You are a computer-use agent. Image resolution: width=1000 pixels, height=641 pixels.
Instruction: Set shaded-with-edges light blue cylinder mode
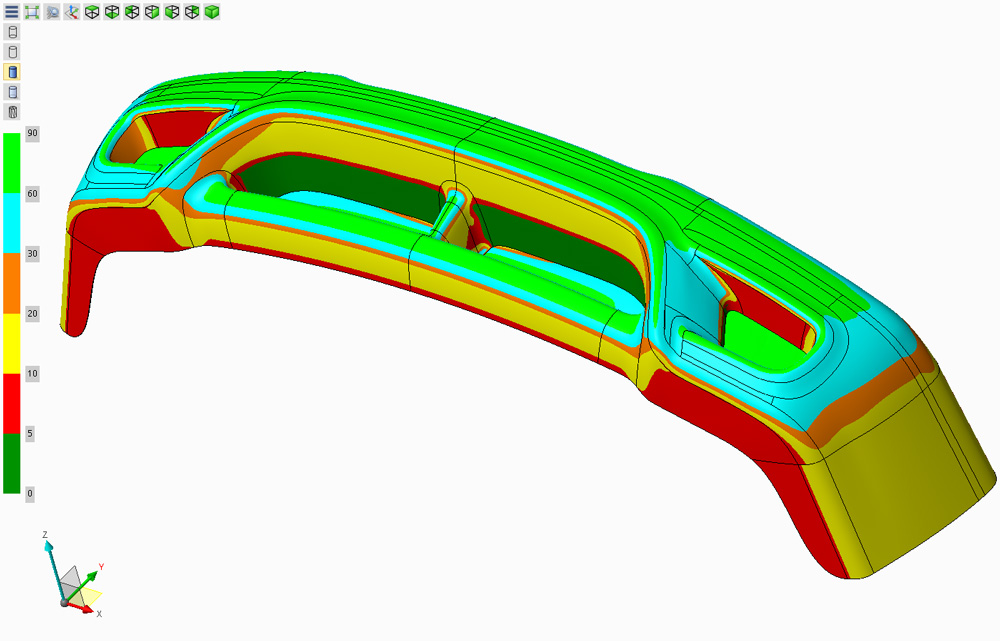tap(11, 92)
